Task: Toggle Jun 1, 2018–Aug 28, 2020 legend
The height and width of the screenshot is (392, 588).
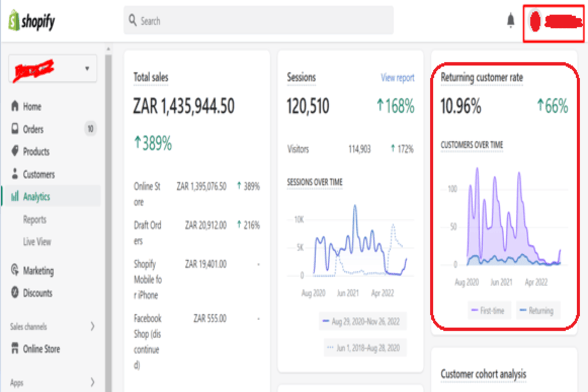Action: (x=365, y=348)
